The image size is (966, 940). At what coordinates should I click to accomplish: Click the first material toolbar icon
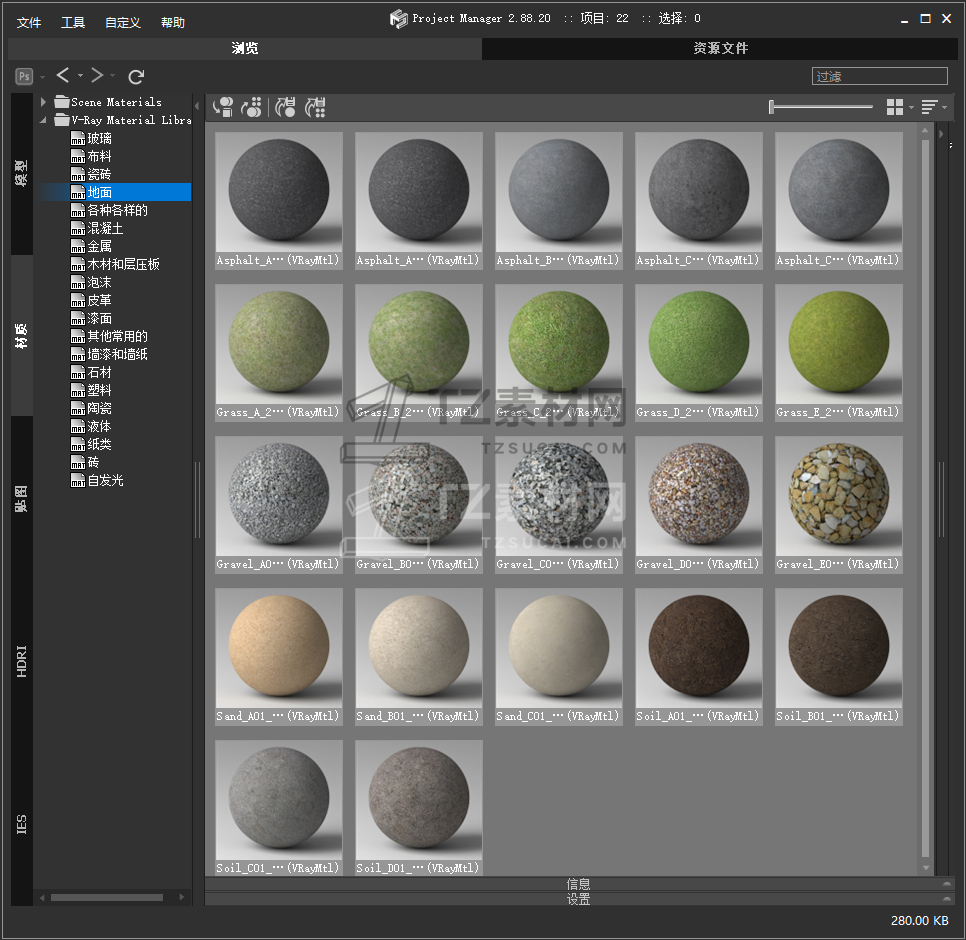(x=224, y=107)
